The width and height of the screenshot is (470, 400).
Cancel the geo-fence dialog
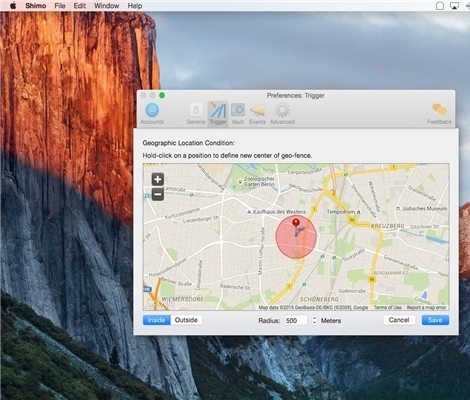click(399, 320)
